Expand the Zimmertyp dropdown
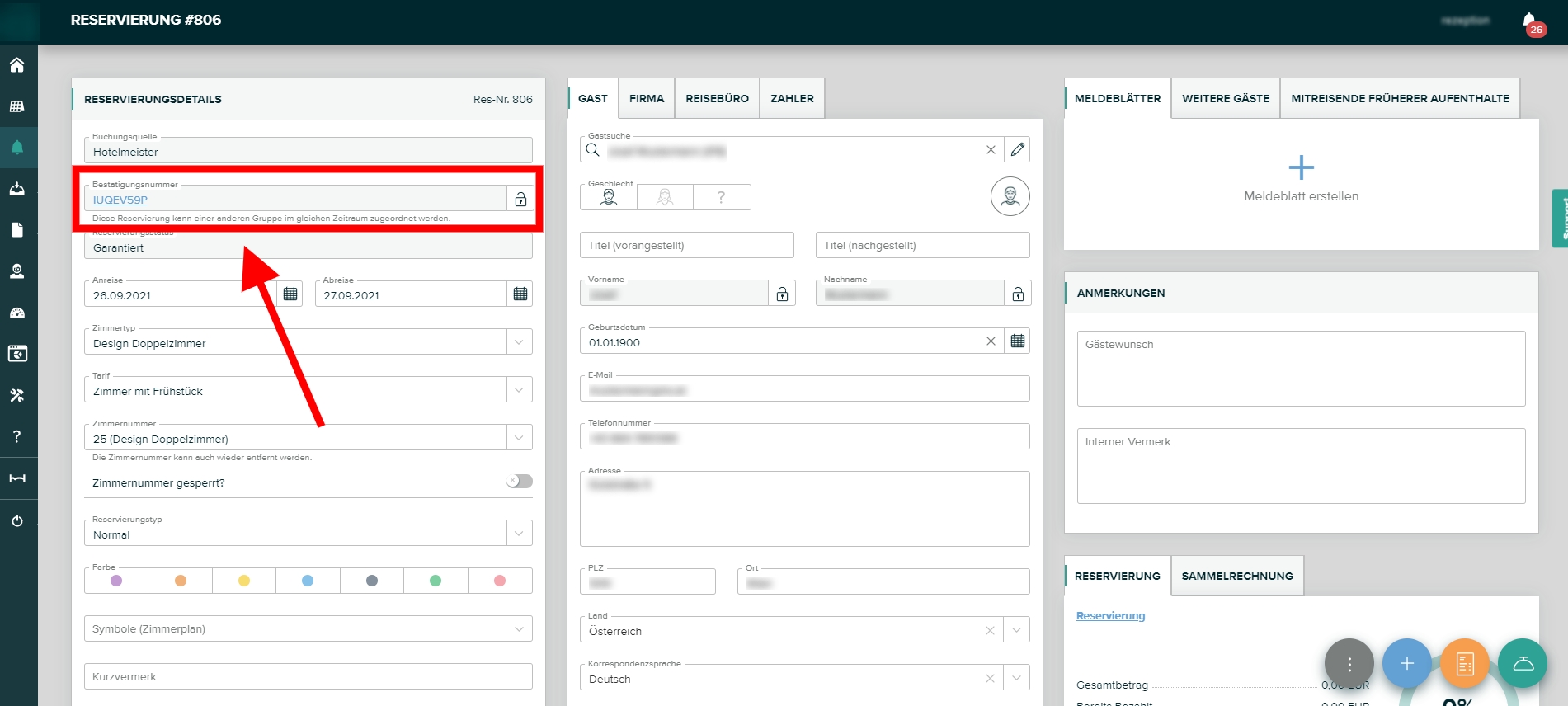The width and height of the screenshot is (1568, 706). click(519, 342)
